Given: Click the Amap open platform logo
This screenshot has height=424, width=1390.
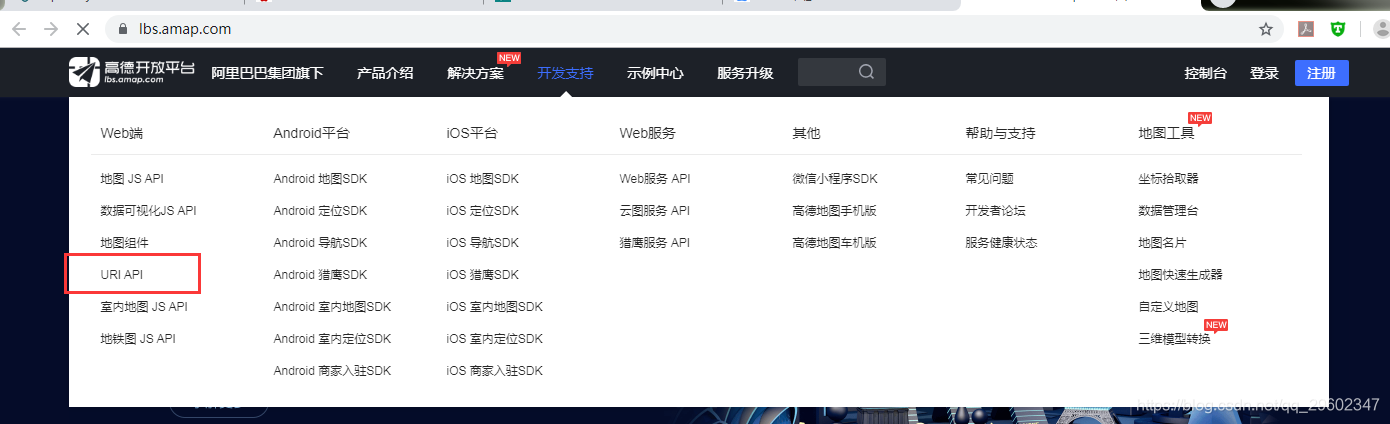Looking at the screenshot, I should [131, 72].
